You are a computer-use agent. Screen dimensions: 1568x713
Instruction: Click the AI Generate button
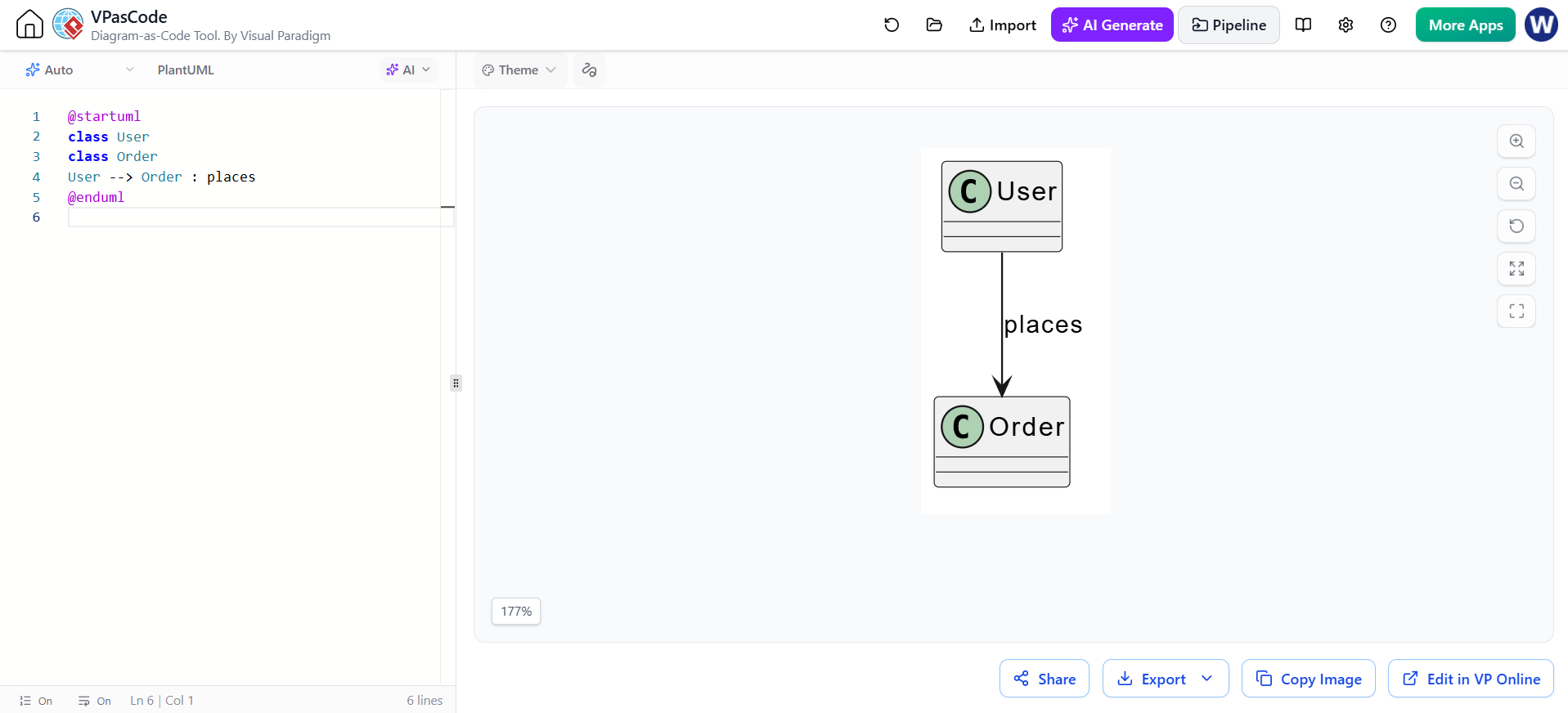coord(1112,25)
